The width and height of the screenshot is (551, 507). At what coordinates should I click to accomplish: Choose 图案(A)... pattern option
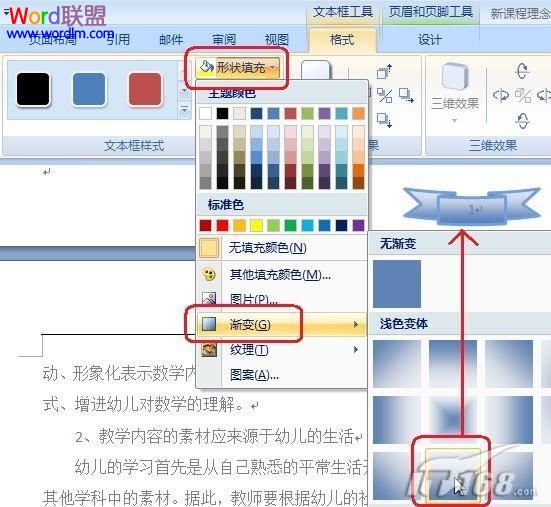tap(282, 375)
